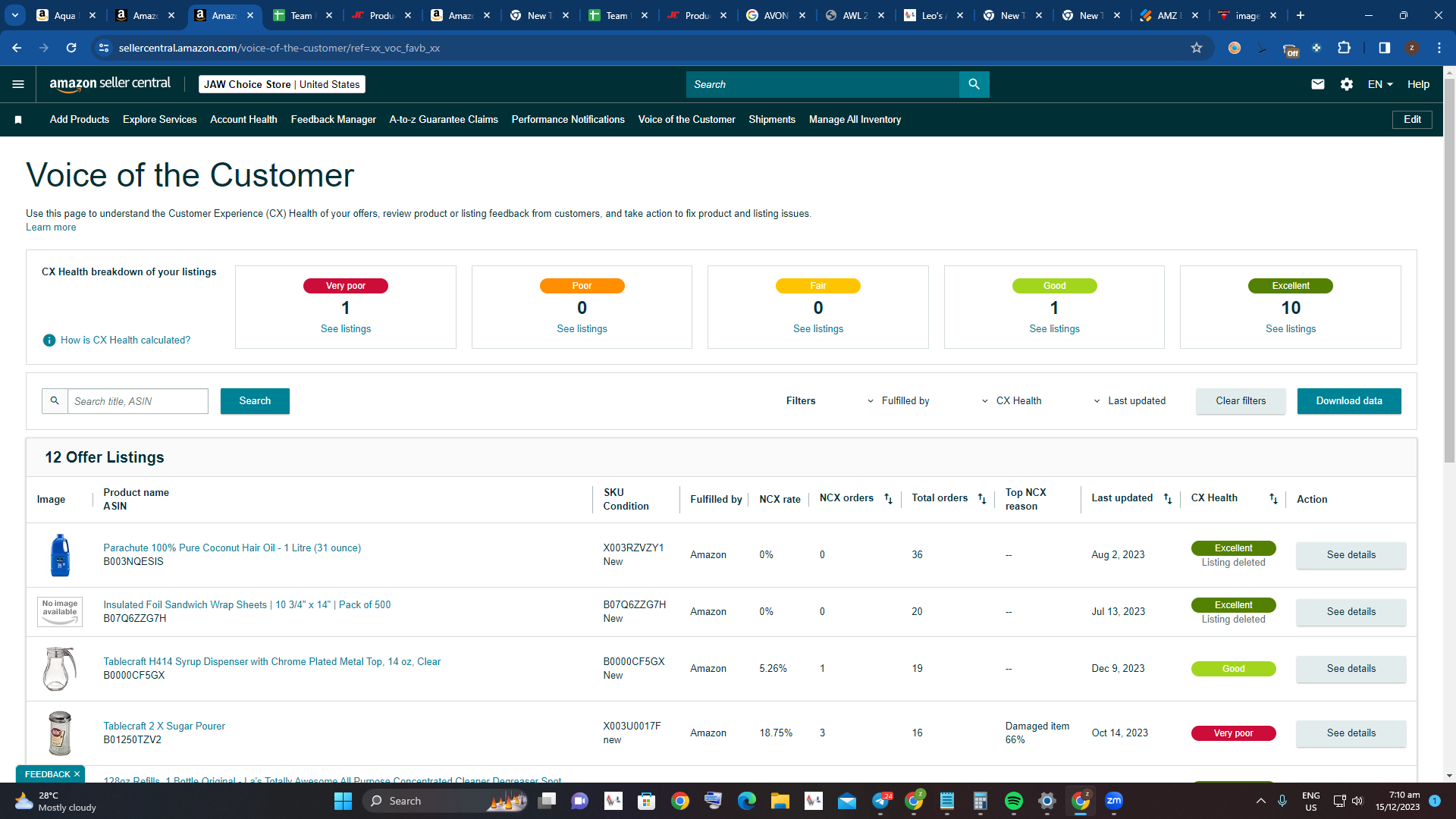This screenshot has height=819, width=1456.
Task: Expand the Fulfilled by filter dropdown
Action: click(x=899, y=401)
